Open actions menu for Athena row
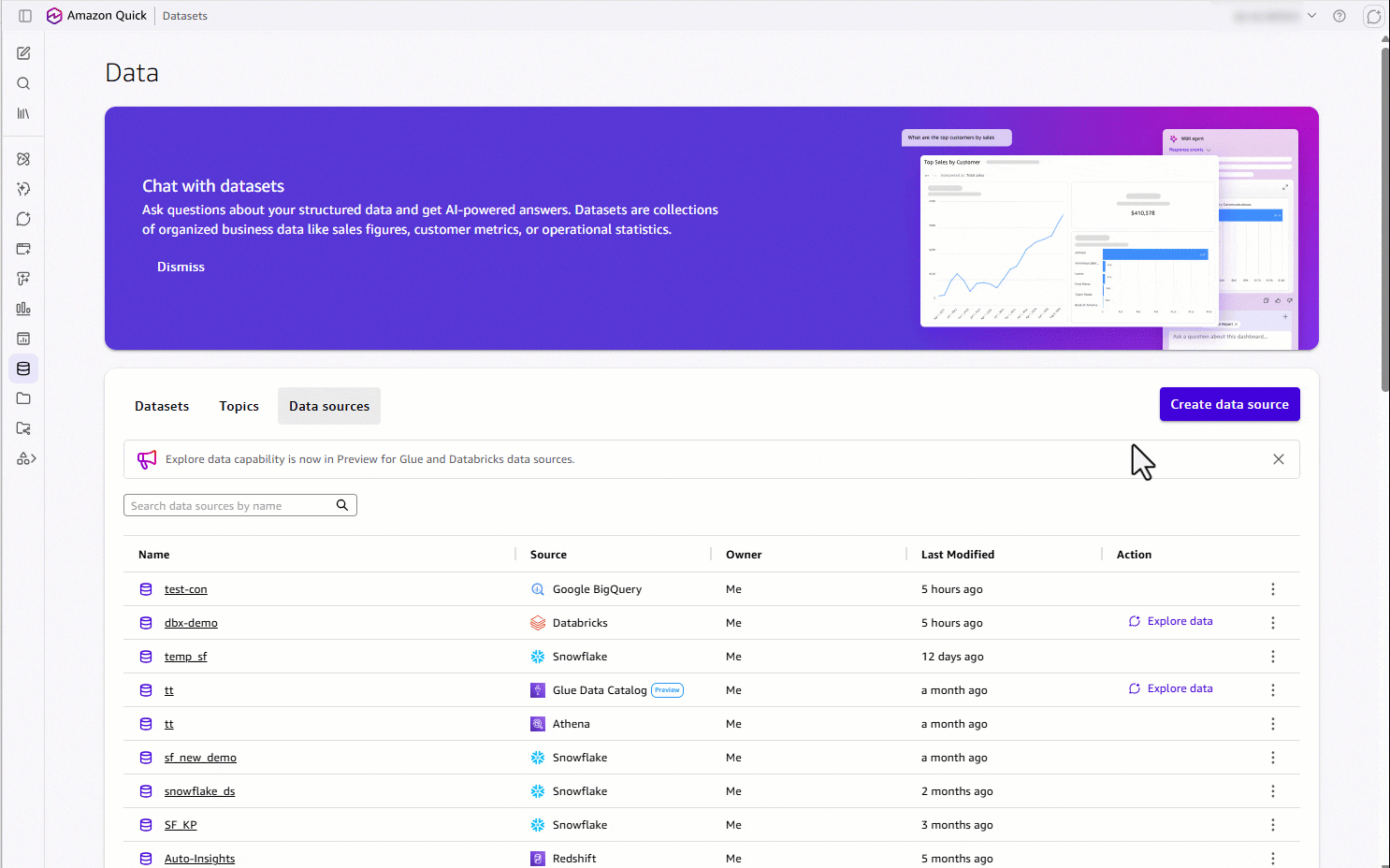 [1273, 724]
